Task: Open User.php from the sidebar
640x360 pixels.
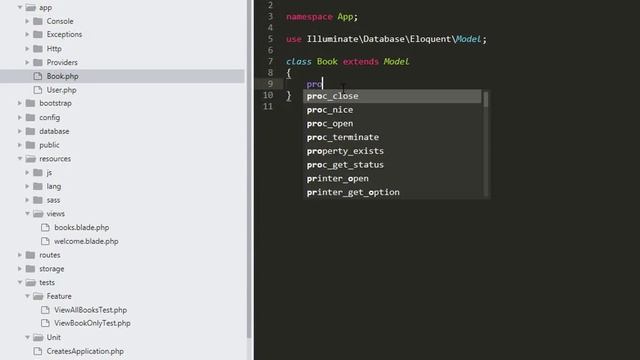Action: (61, 90)
